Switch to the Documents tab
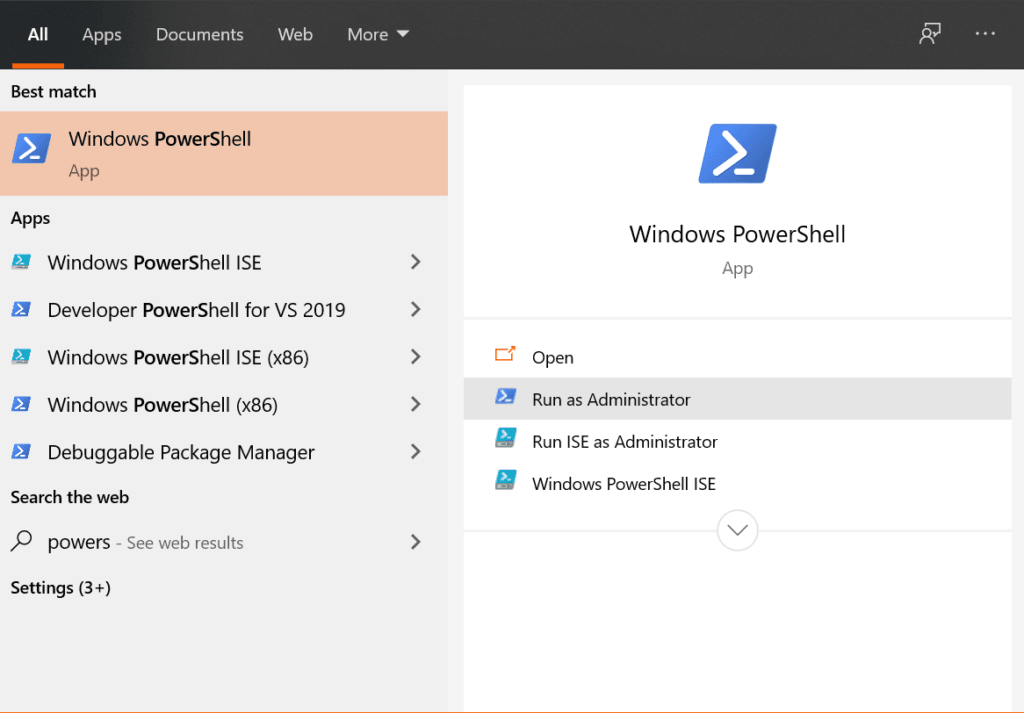The image size is (1024, 713). (x=200, y=34)
